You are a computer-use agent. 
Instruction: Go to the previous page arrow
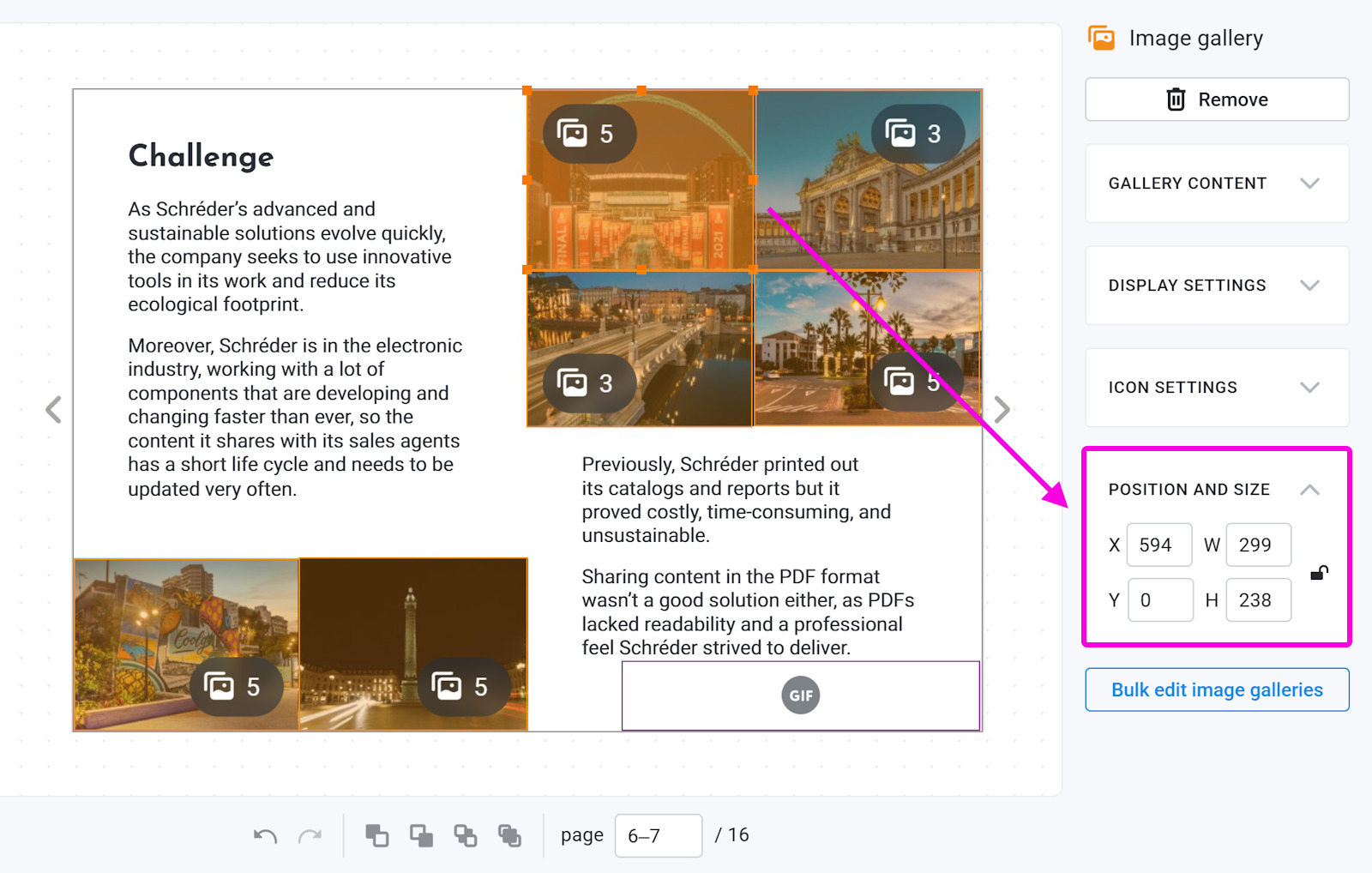53,410
